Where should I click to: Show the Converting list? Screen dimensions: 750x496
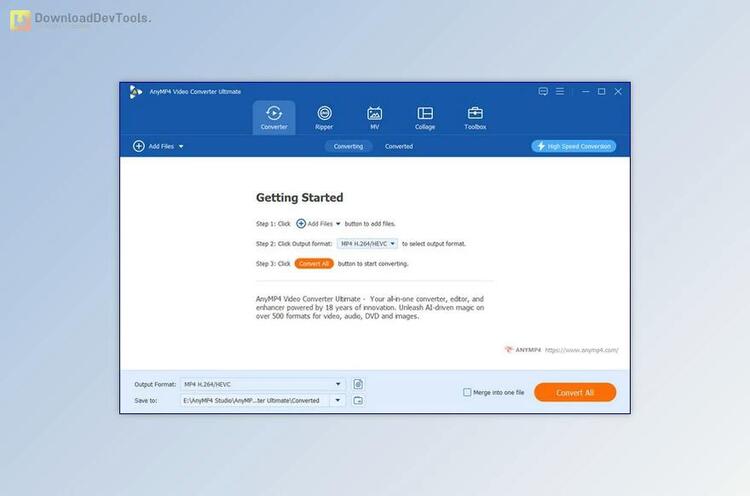pos(348,146)
